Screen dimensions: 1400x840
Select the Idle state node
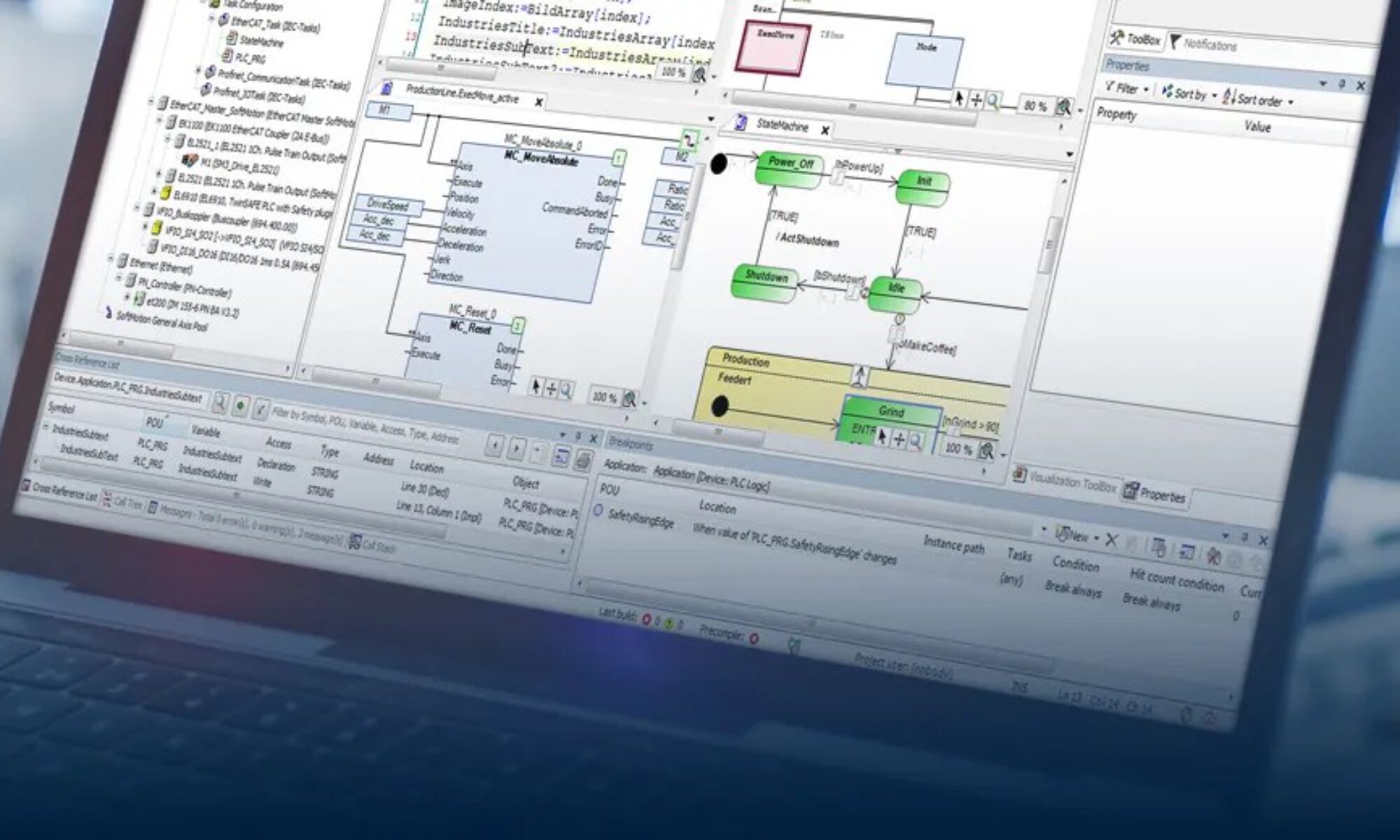tap(896, 295)
